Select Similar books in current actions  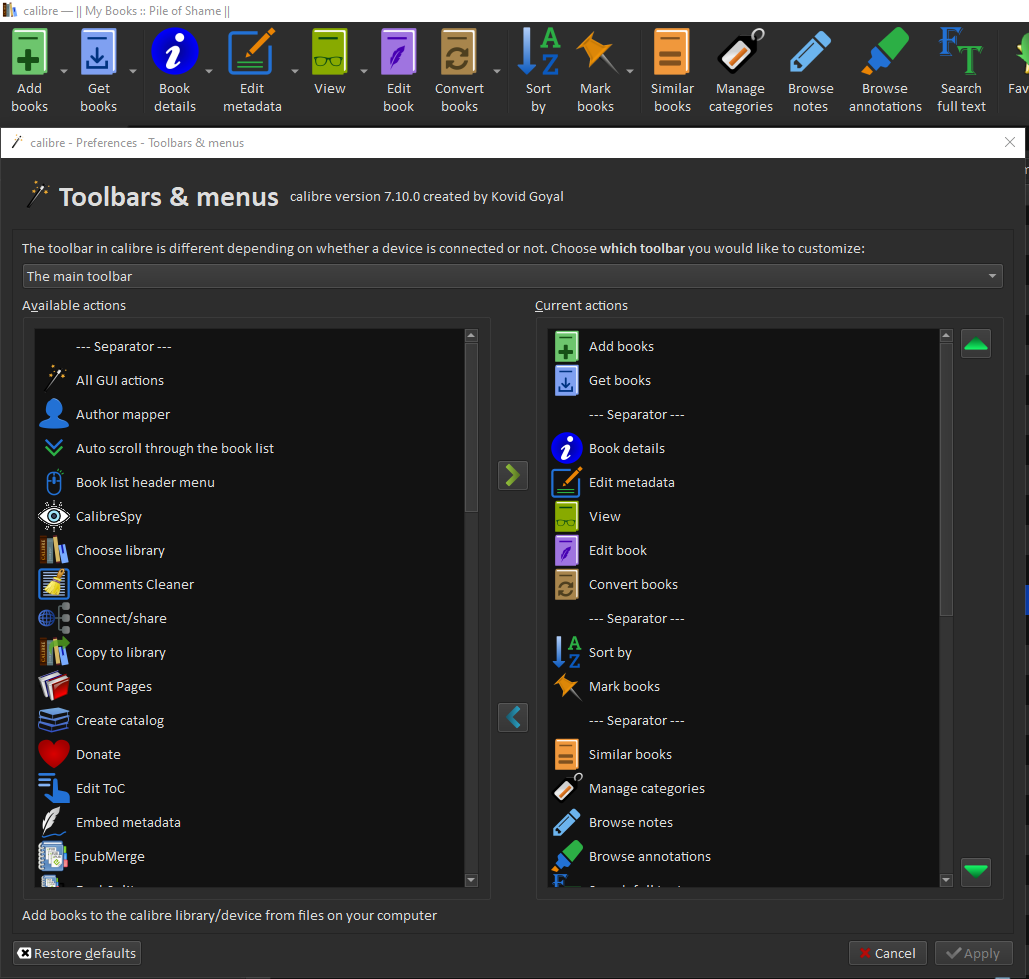pos(744,754)
